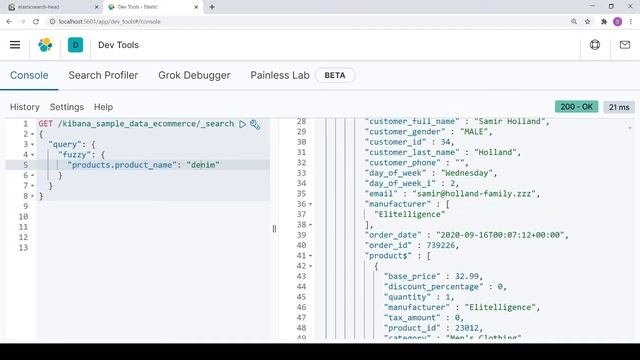This screenshot has height=360, width=640.
Task: Open the Kibana hamburger navigation menu
Action: point(15,45)
